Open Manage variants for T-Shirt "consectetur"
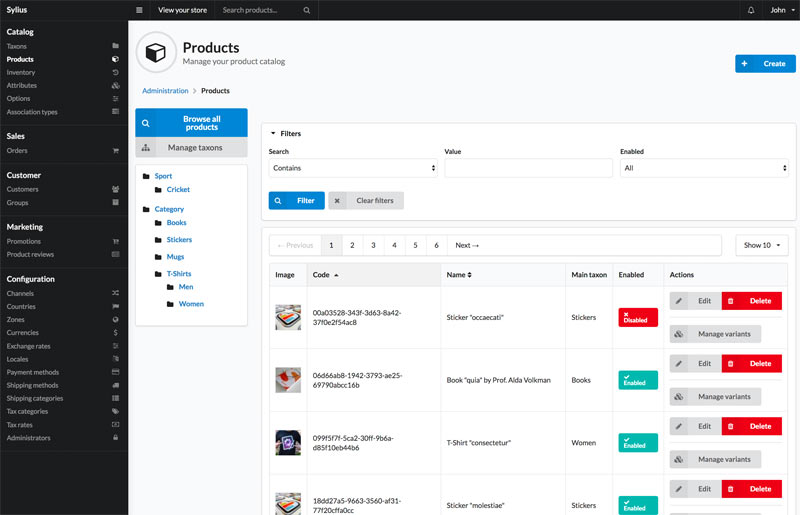800x515 pixels. pos(715,459)
